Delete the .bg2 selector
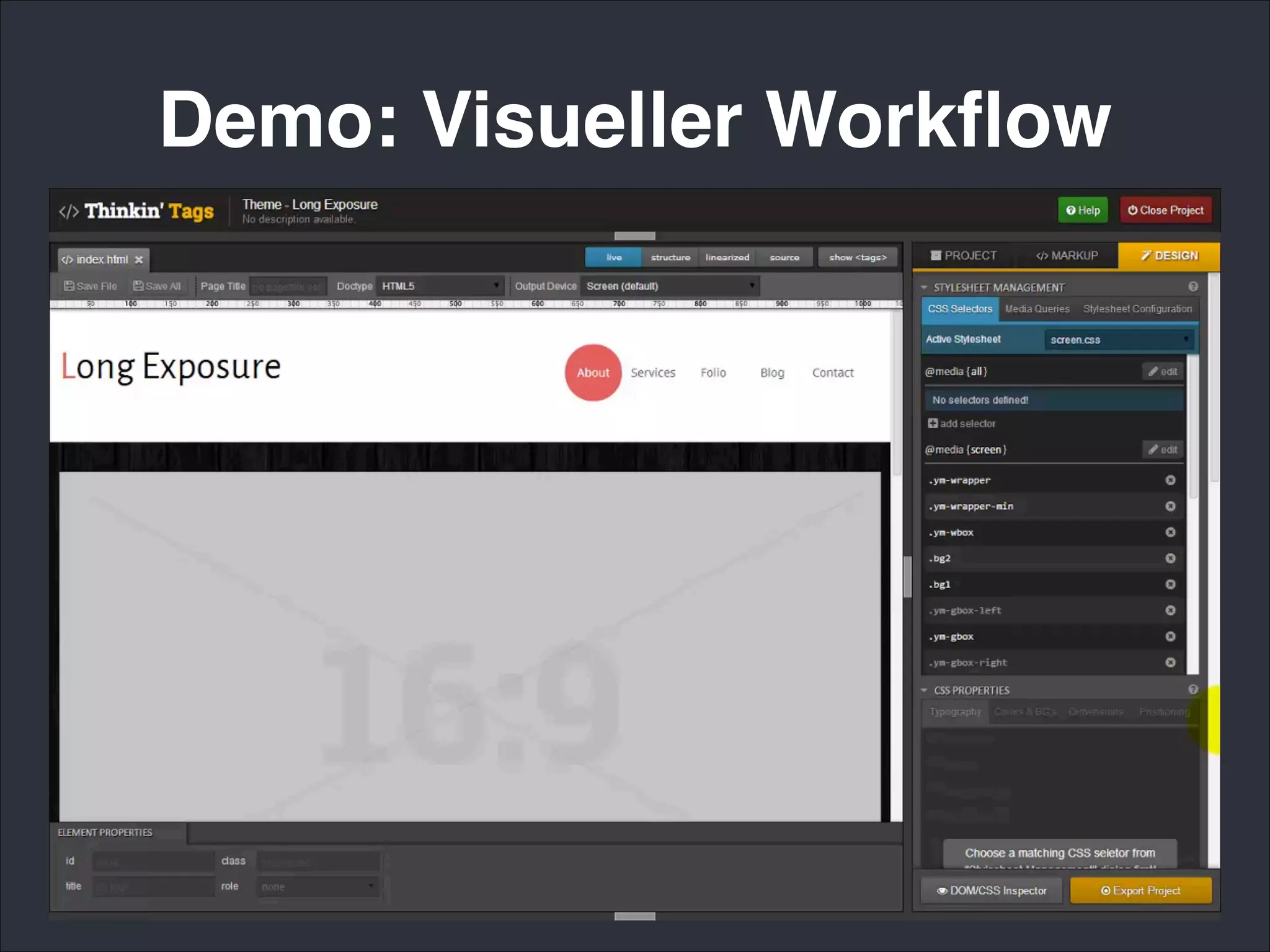 (1170, 558)
